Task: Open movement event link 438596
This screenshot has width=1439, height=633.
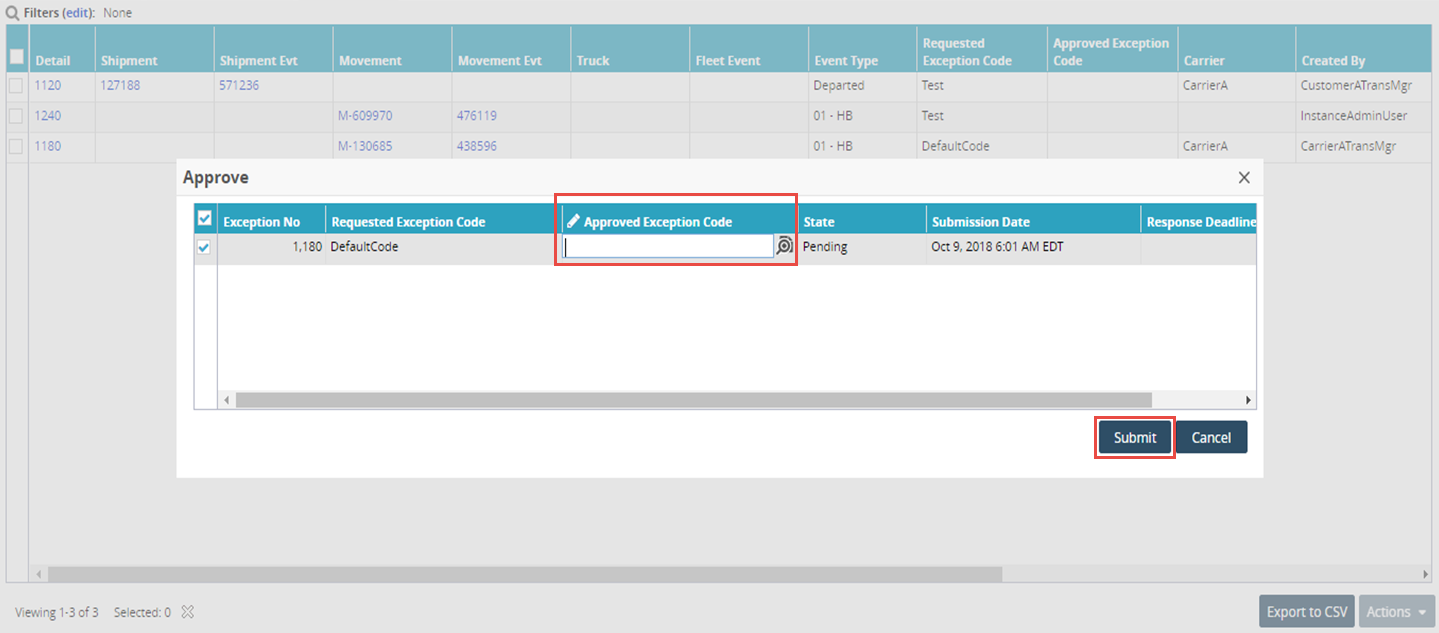Action: coord(477,146)
